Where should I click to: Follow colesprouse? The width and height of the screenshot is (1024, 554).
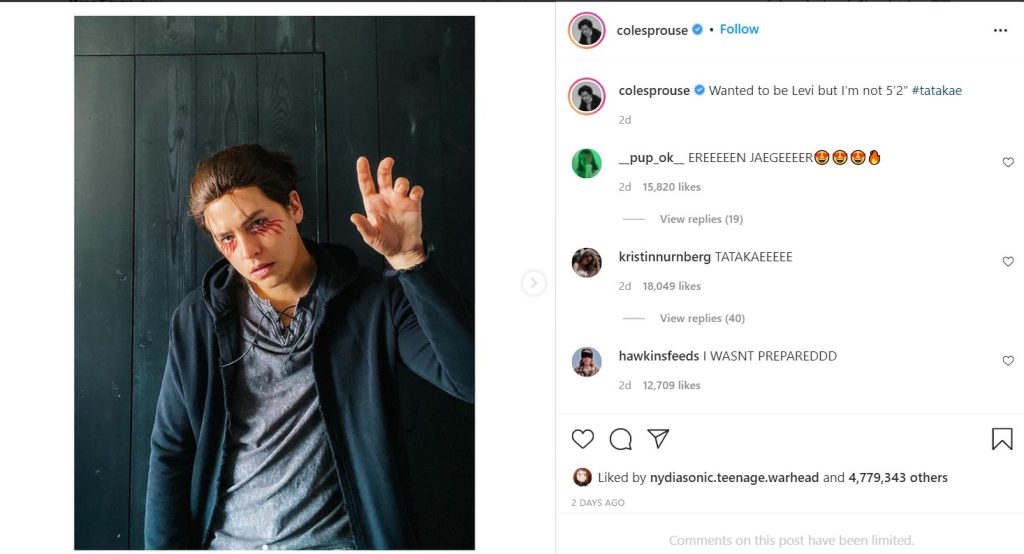tap(739, 29)
